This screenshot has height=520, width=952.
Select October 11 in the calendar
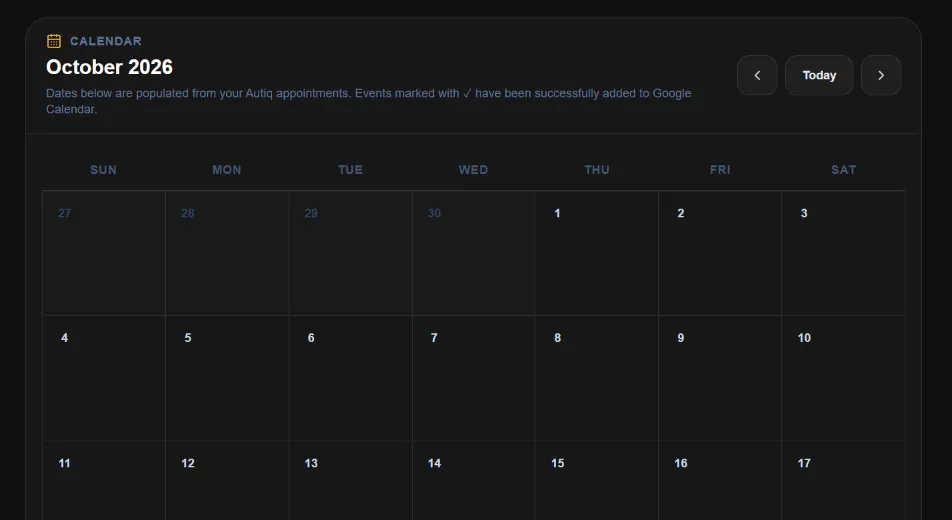pos(104,481)
